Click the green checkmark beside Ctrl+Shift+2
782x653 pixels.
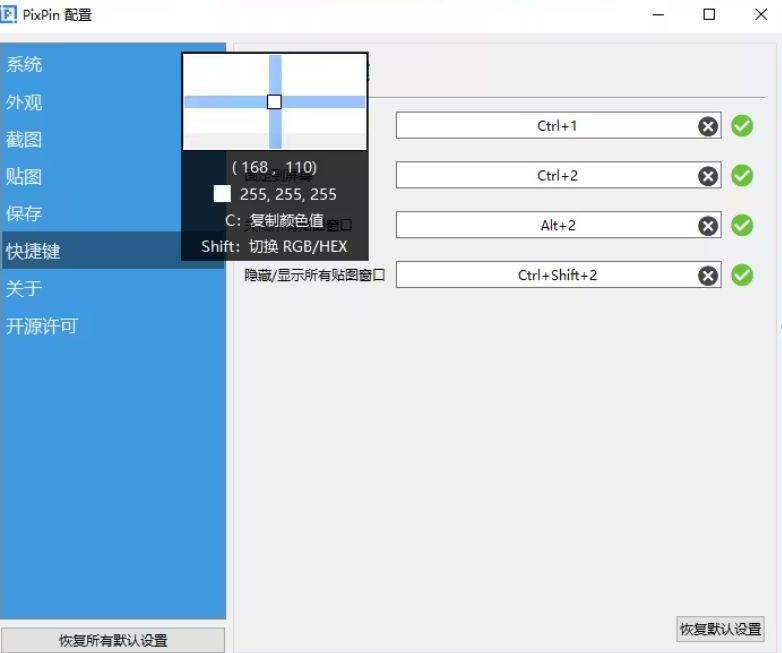742,275
